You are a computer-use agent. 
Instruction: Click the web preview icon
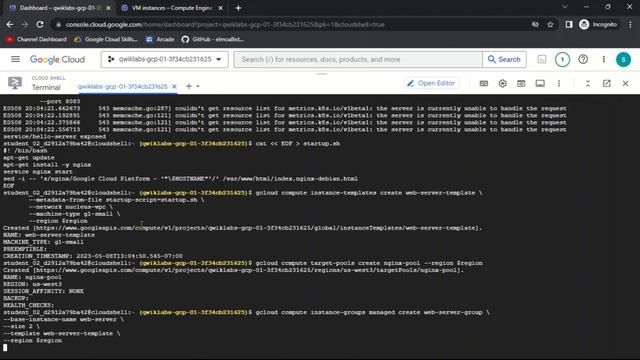point(521,83)
